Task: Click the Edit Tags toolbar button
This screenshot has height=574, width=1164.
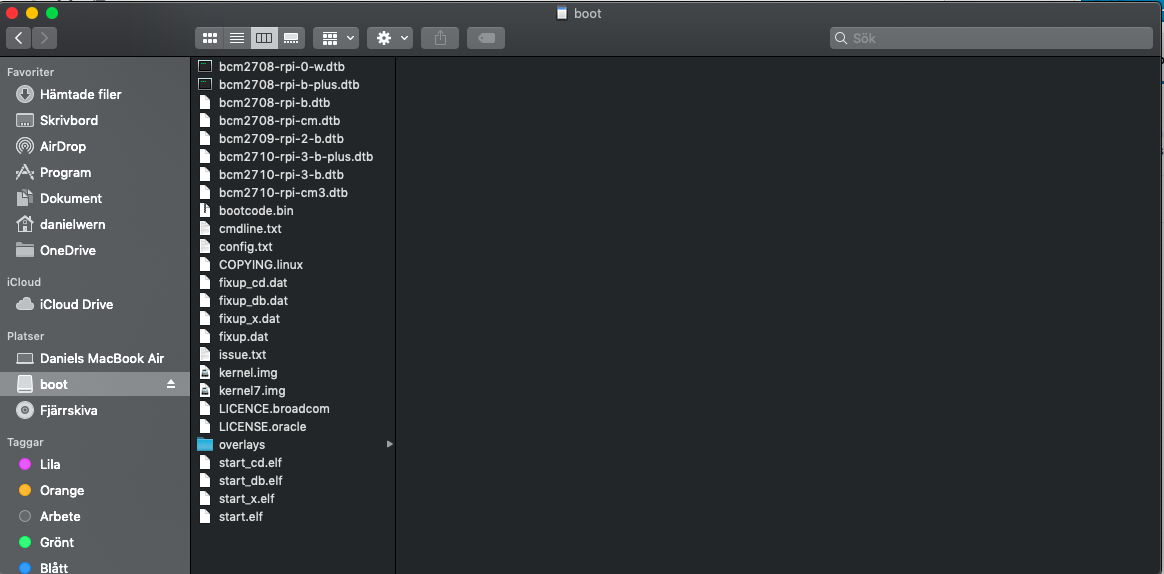Action: click(x=486, y=38)
